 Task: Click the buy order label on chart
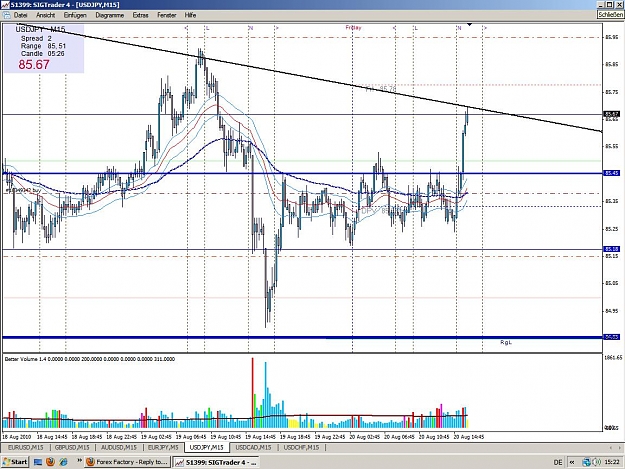24,191
